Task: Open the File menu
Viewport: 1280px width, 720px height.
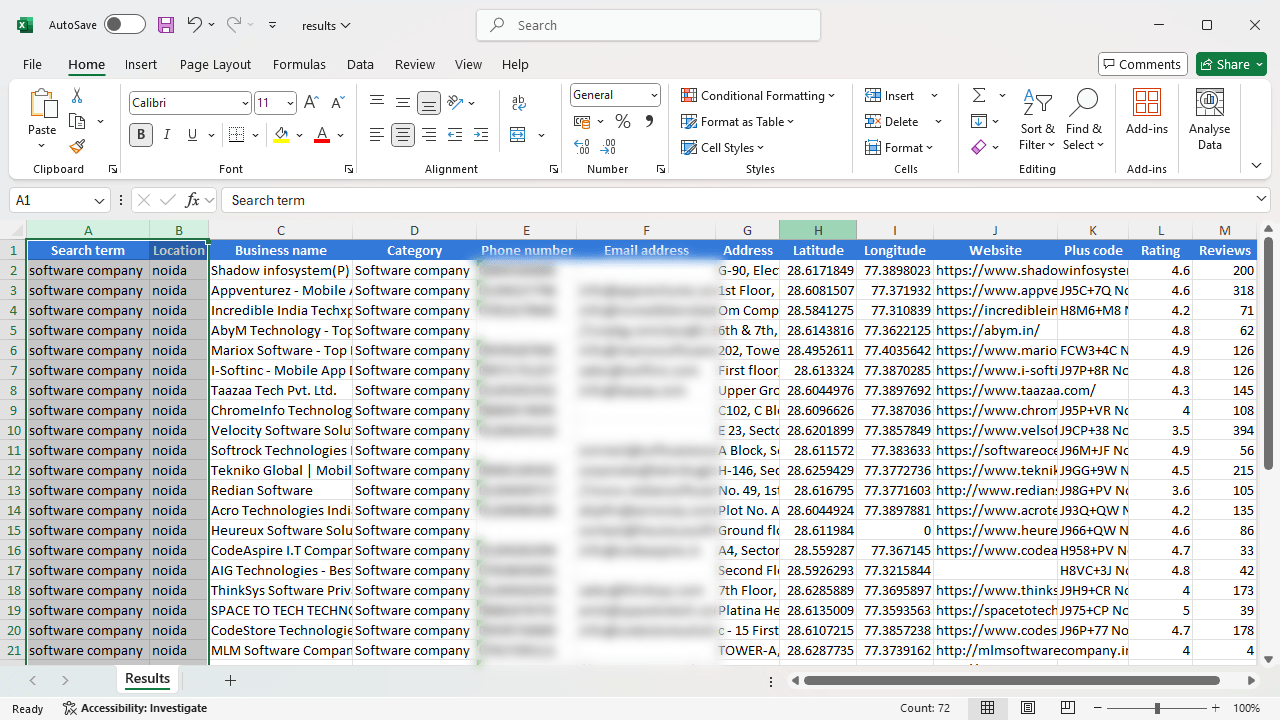Action: tap(32, 64)
